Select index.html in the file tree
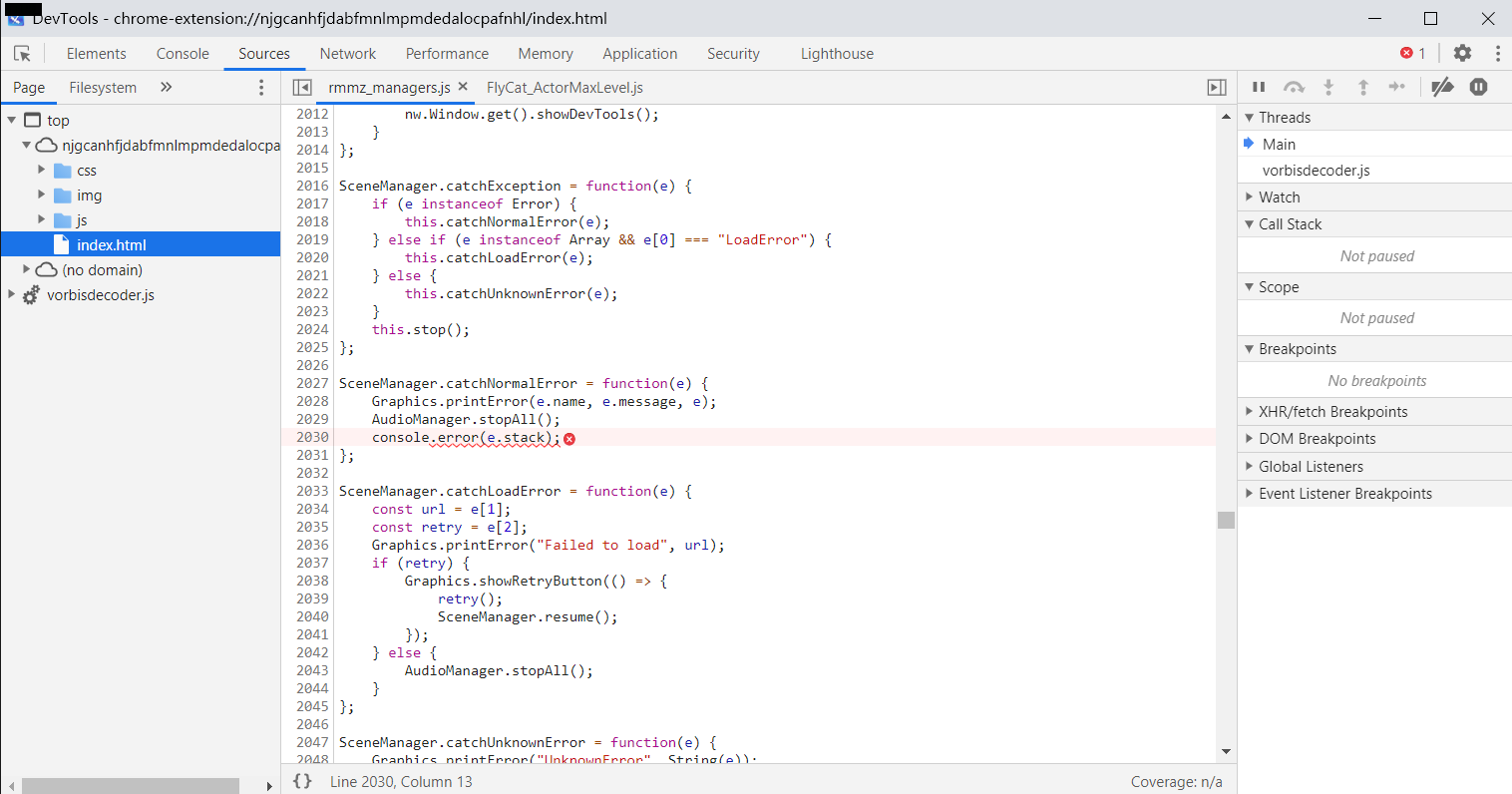This screenshot has width=1512, height=794. pyautogui.click(x=141, y=244)
